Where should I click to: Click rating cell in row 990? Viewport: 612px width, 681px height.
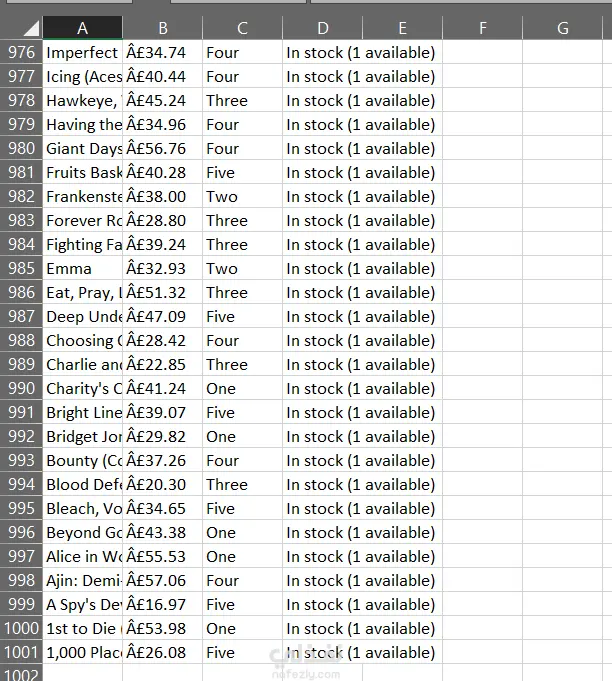pyautogui.click(x=242, y=388)
